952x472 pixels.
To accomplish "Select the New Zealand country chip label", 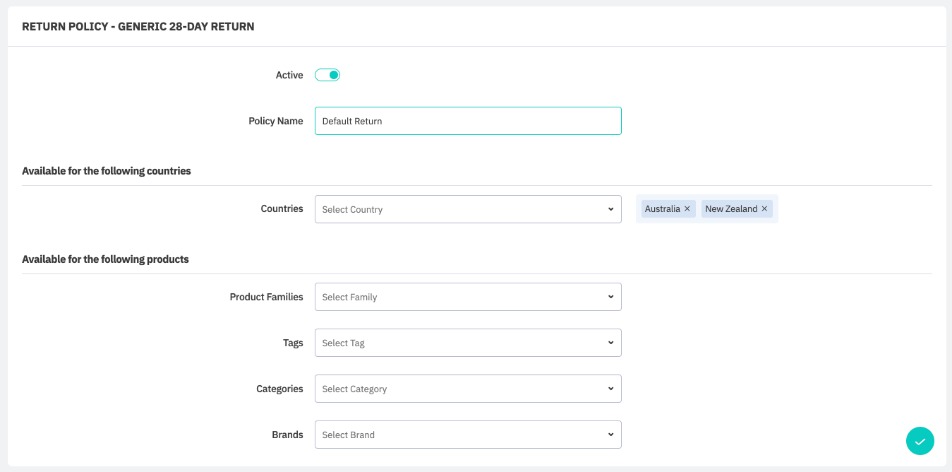I will tap(731, 209).
